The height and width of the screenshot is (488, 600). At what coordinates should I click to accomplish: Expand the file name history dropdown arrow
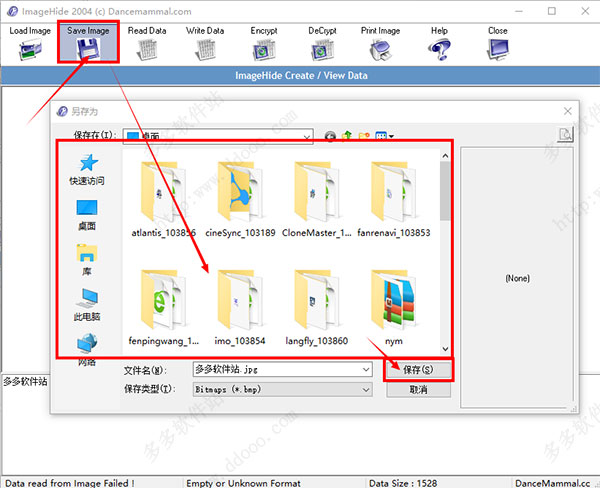[366, 370]
